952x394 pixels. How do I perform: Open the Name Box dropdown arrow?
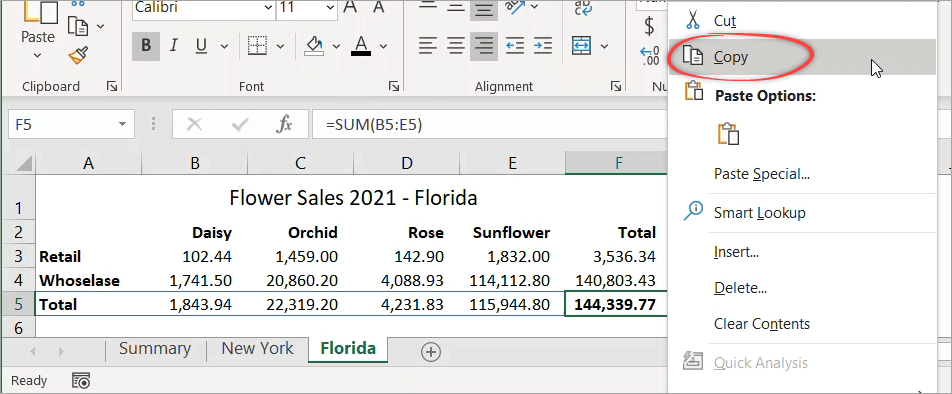pyautogui.click(x=123, y=124)
